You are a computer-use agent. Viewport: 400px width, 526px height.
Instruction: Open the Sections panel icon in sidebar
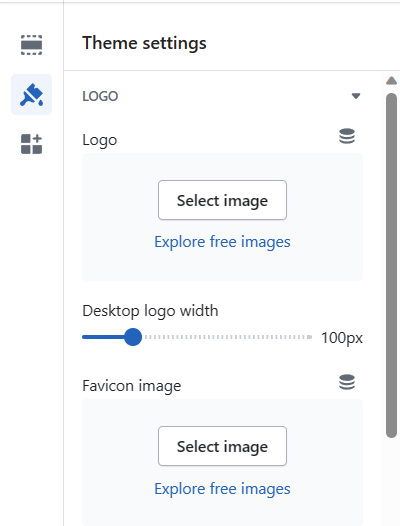(x=32, y=45)
